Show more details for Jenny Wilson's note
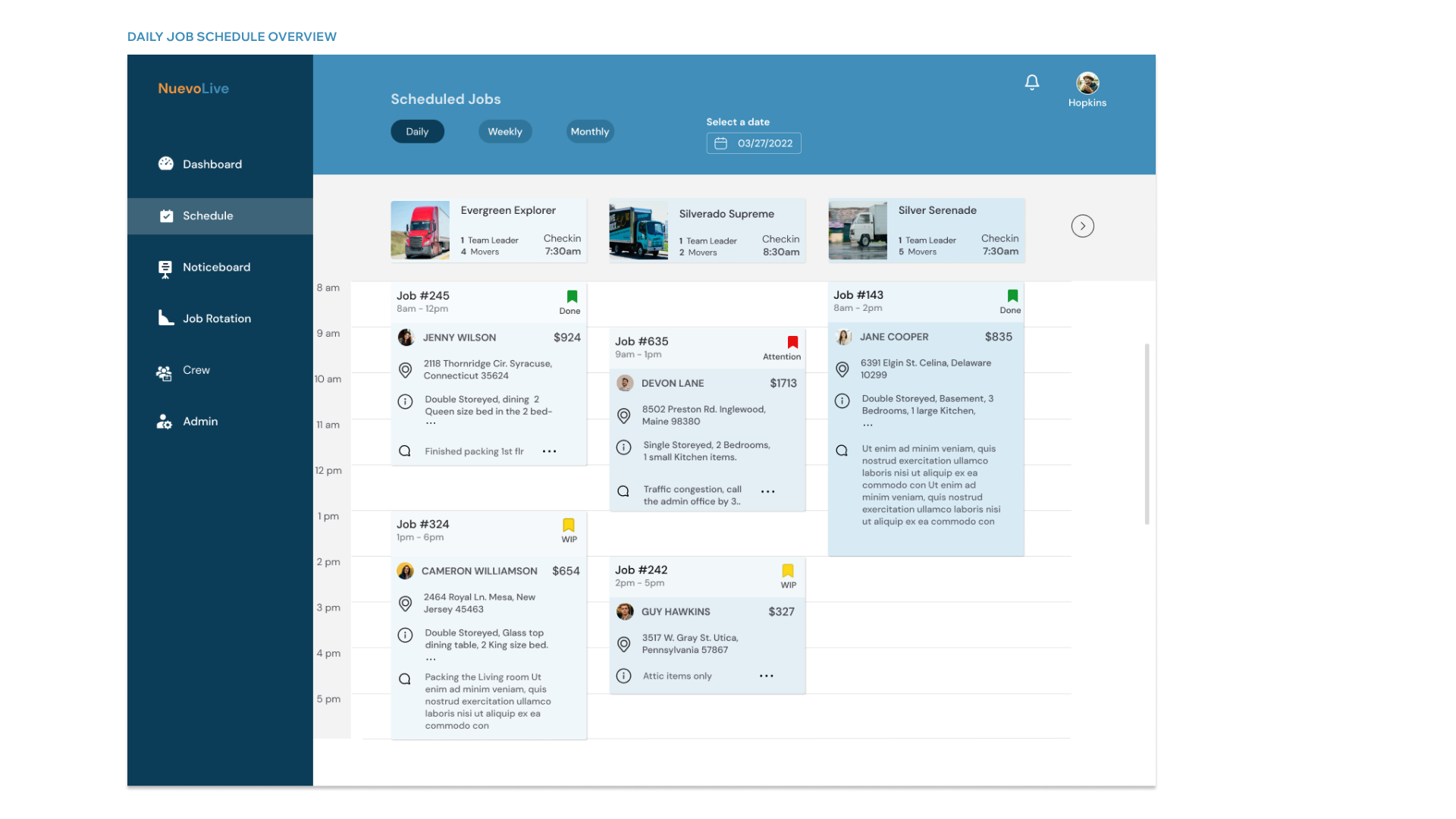The width and height of the screenshot is (1456, 819). [x=549, y=450]
